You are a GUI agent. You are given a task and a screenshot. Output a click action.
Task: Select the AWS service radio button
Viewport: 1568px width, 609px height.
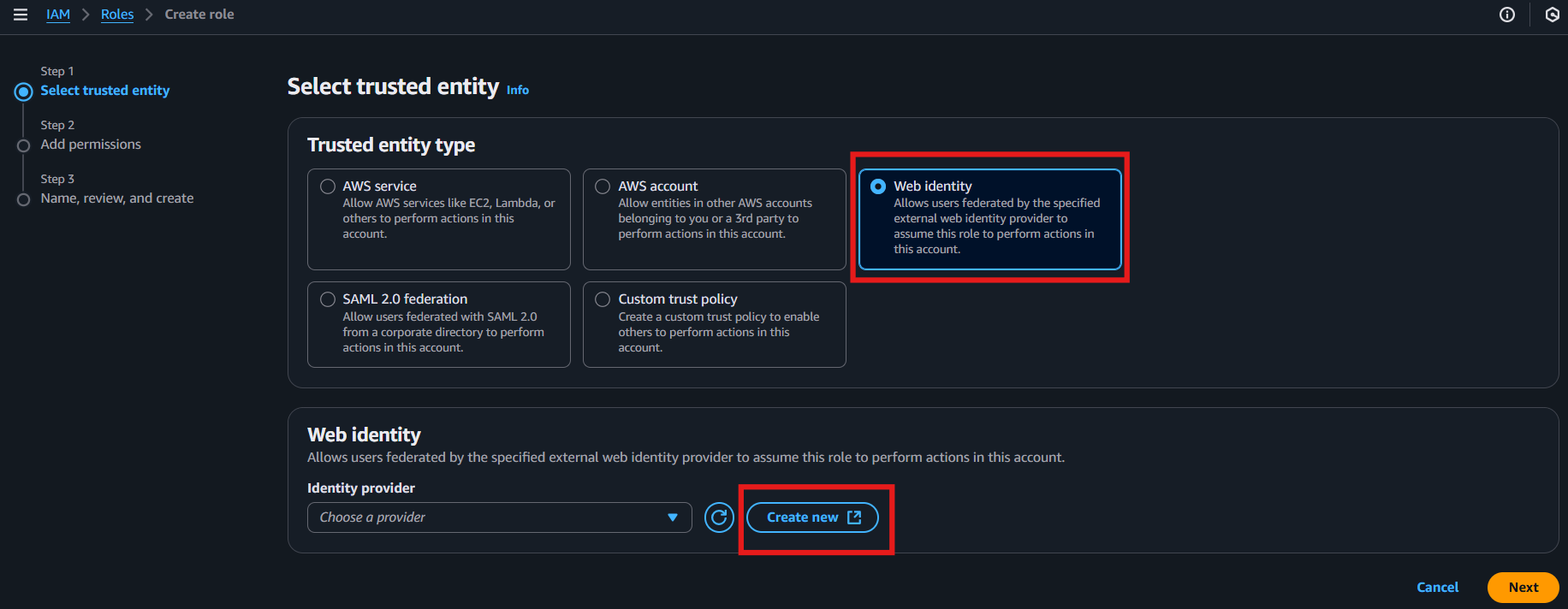(x=328, y=186)
